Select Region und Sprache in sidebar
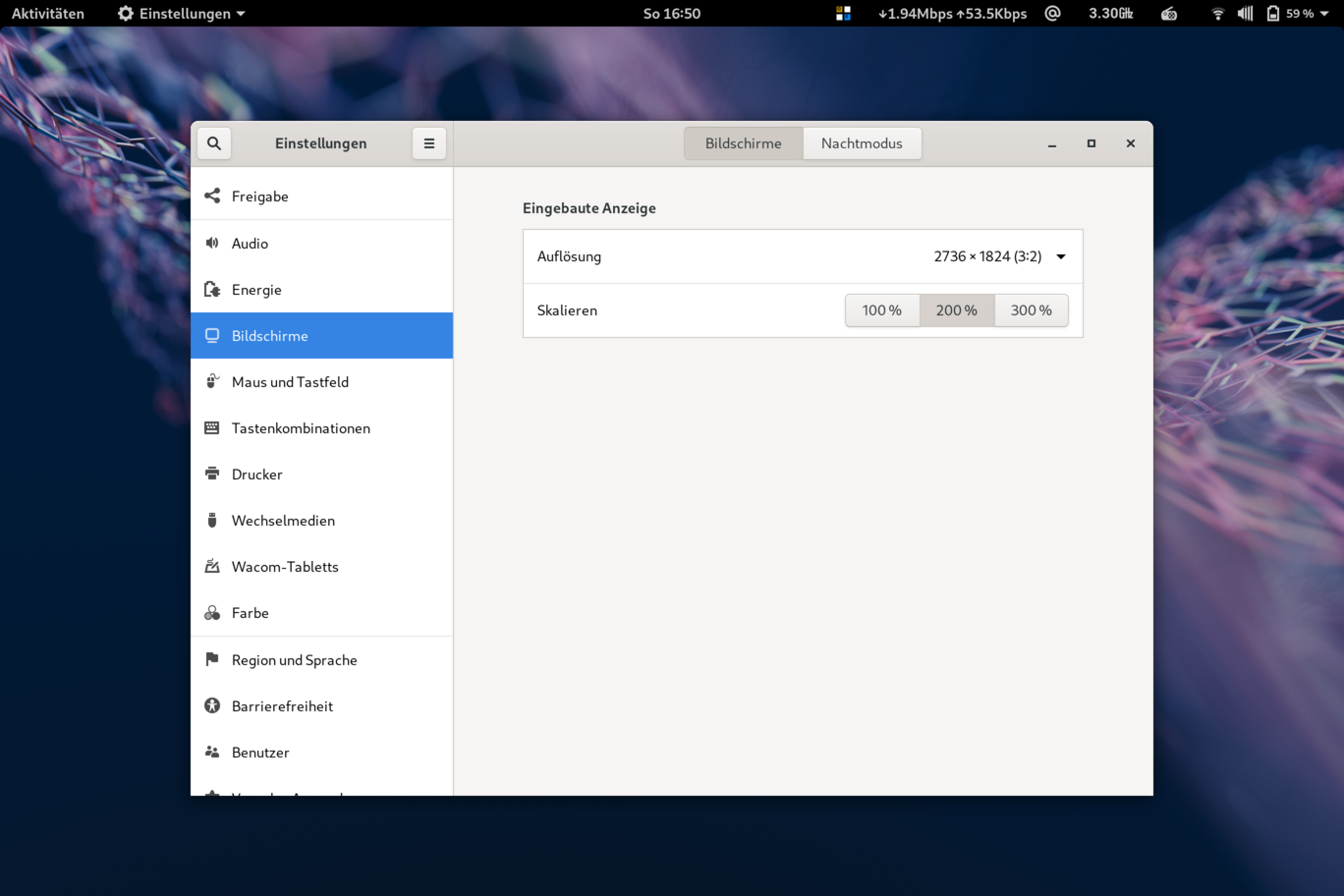Screen dimensions: 1344x896 coord(322,659)
